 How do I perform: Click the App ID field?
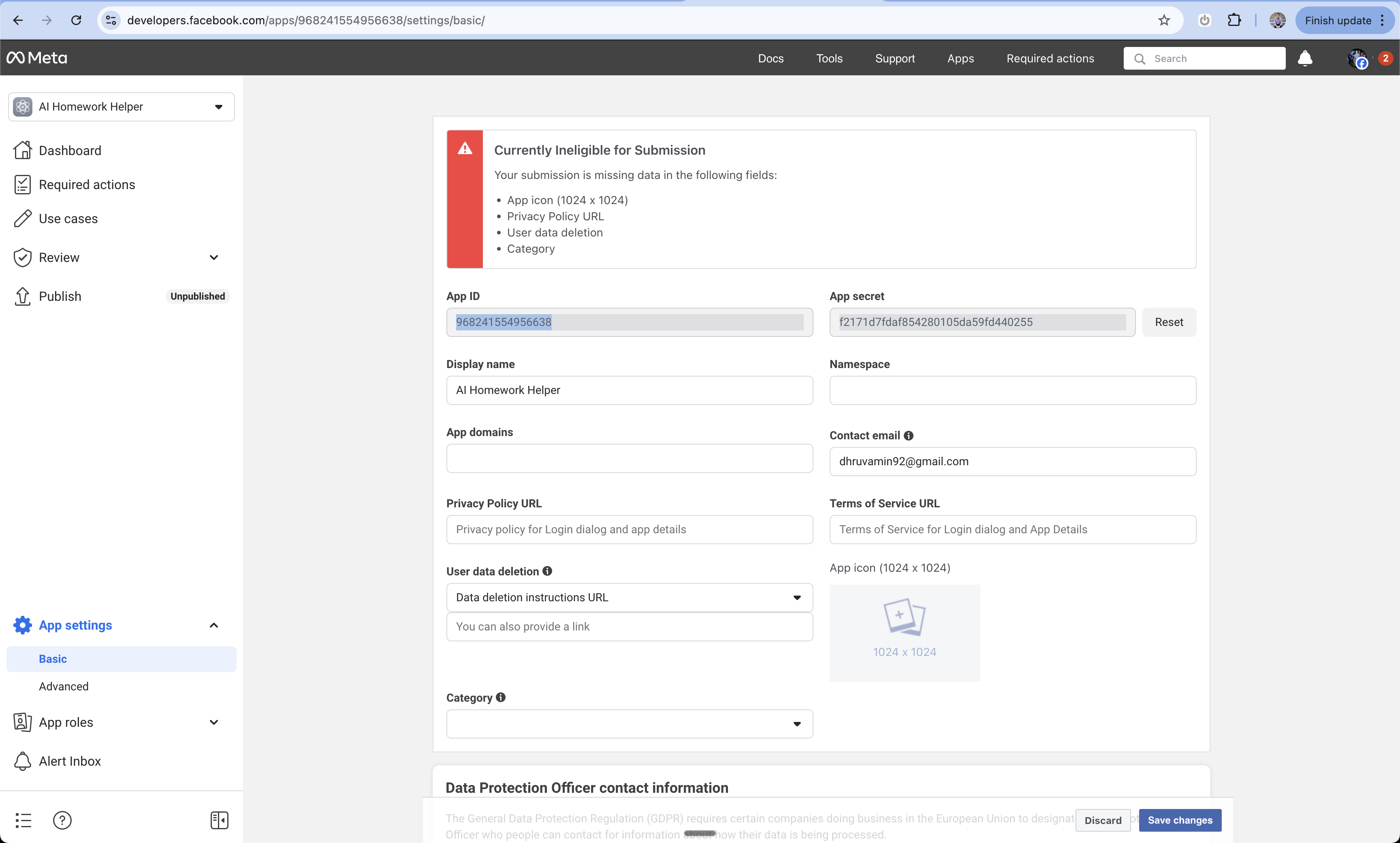click(x=630, y=322)
